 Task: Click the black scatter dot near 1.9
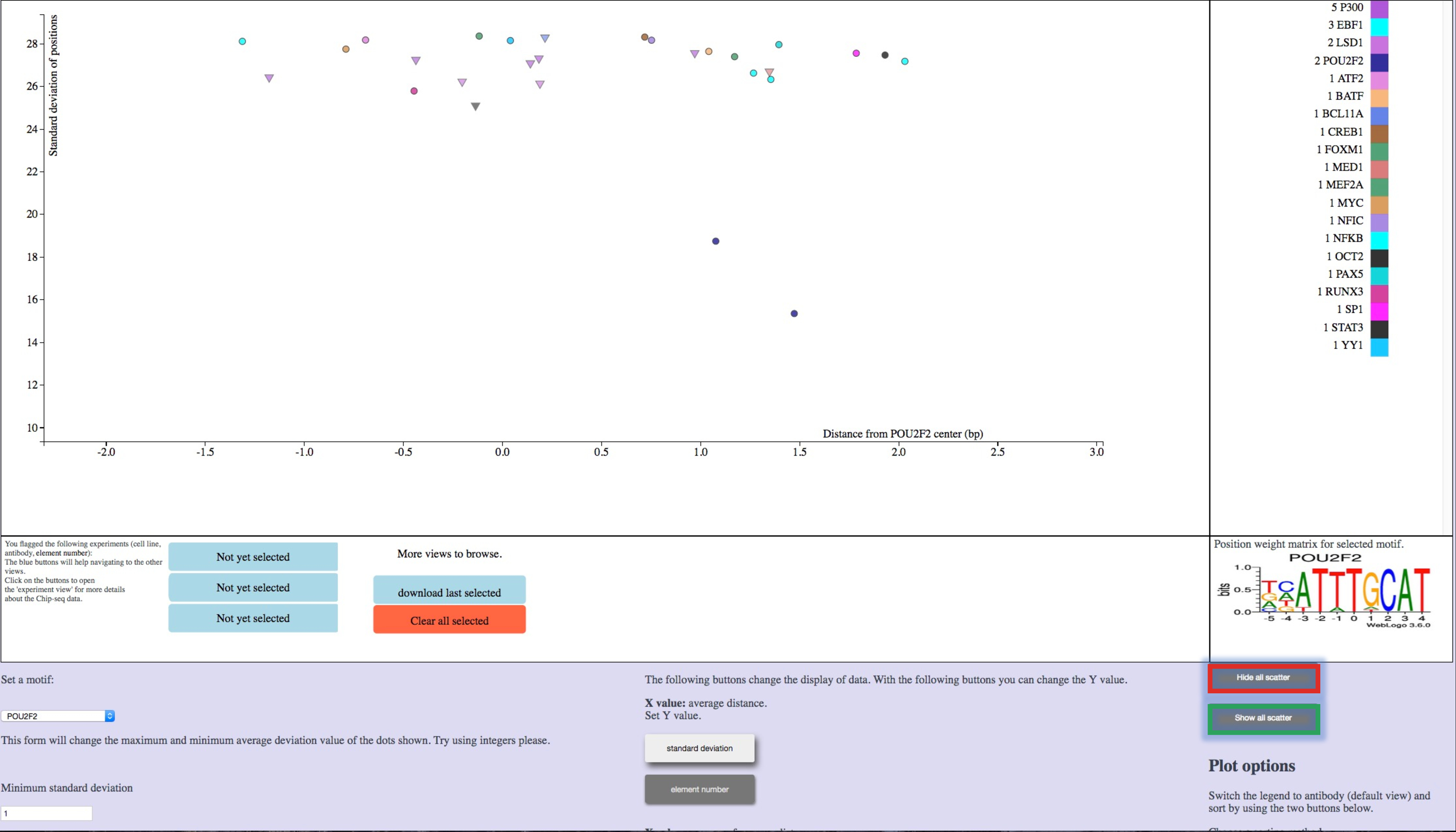point(885,55)
